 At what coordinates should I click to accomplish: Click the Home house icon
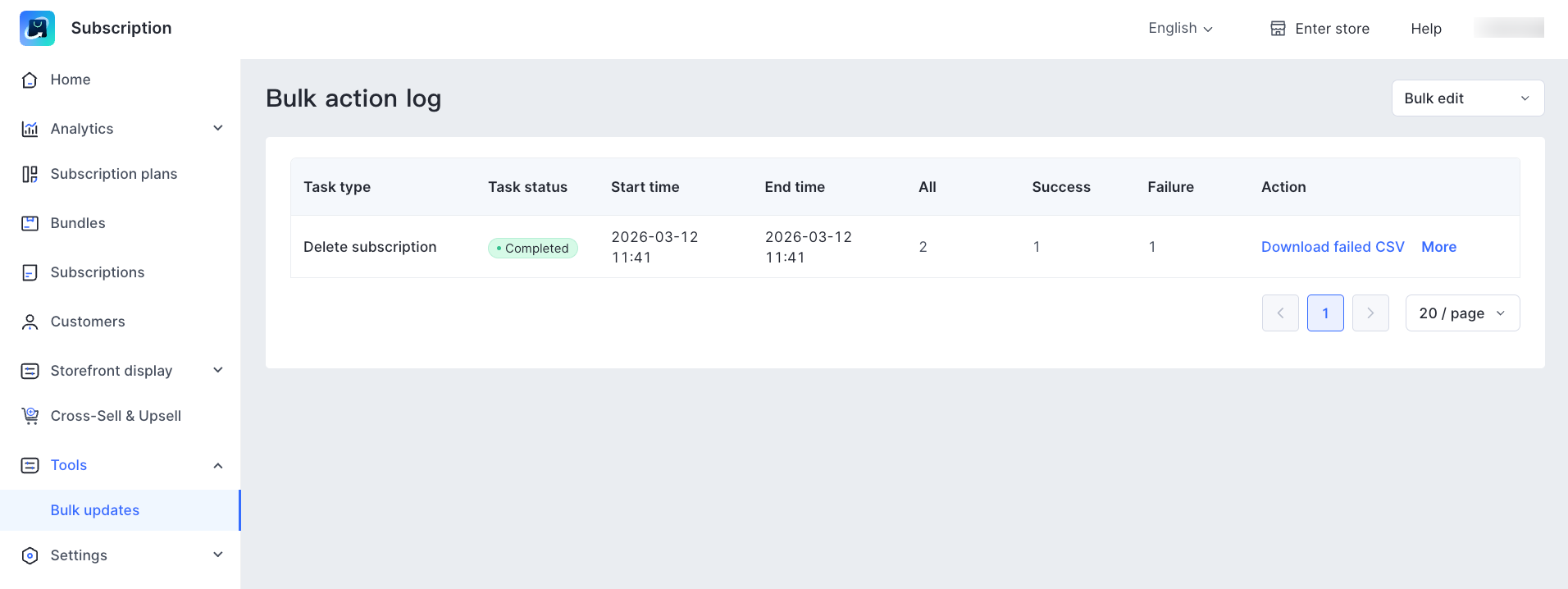[x=30, y=80]
